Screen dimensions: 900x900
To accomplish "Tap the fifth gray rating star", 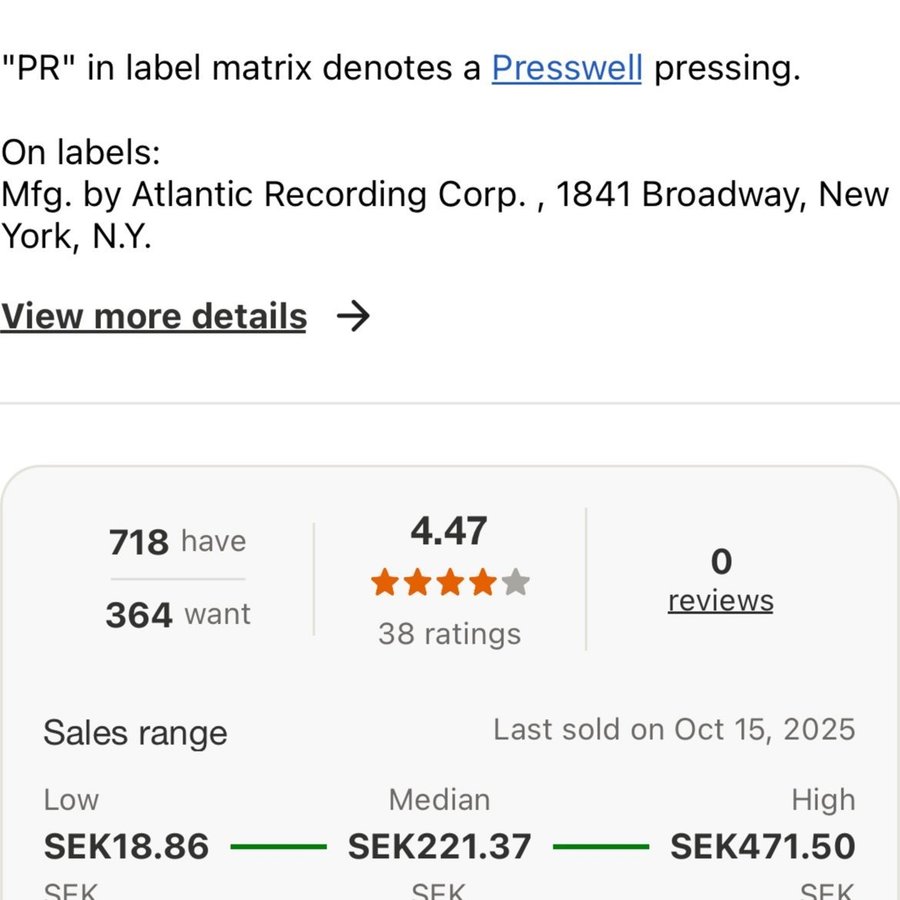I will tap(515, 583).
